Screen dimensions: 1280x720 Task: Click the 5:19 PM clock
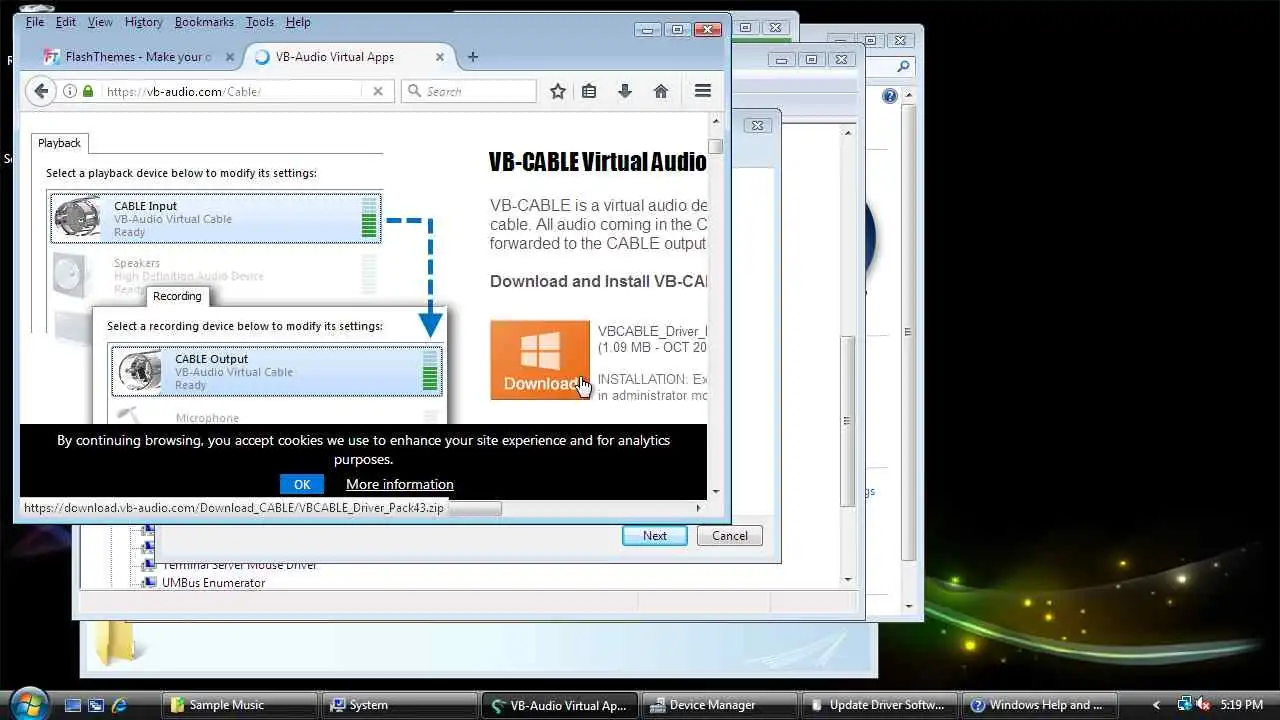coord(1241,705)
